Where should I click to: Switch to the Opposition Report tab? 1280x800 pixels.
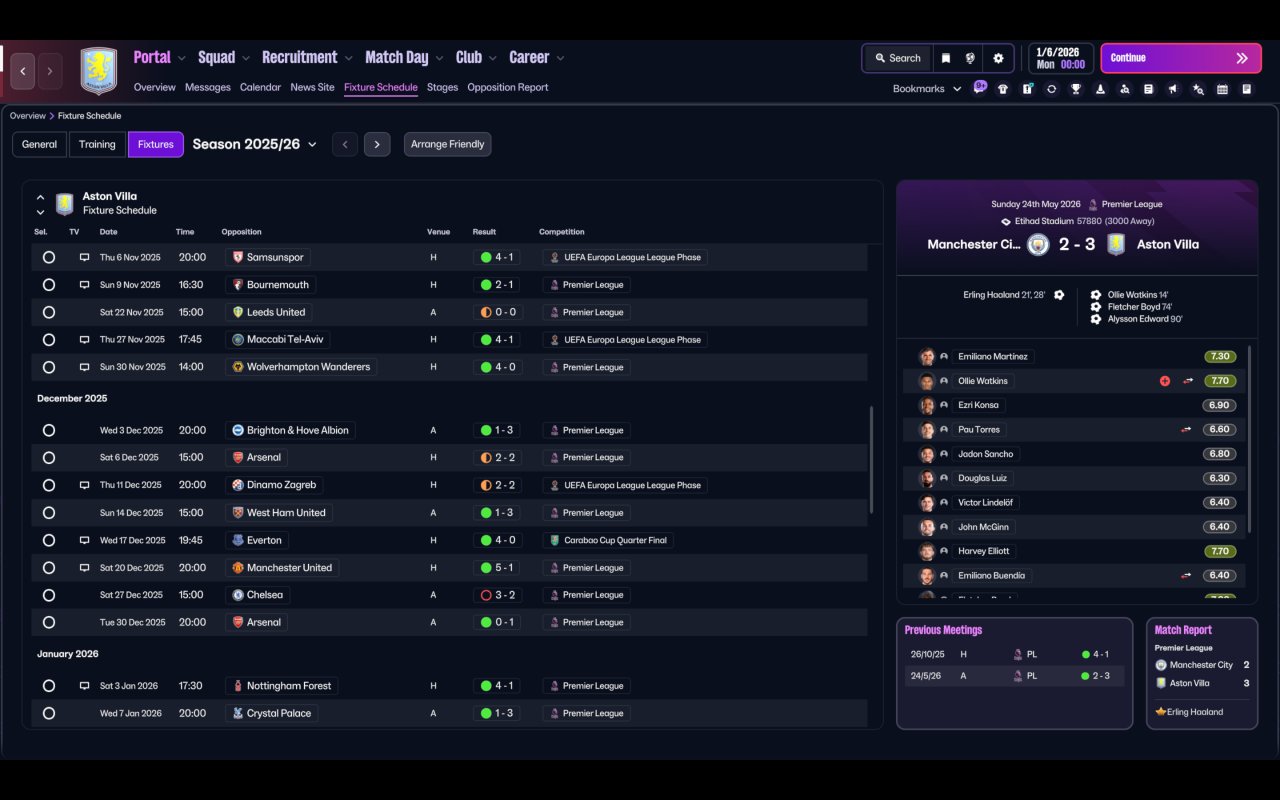pos(508,87)
